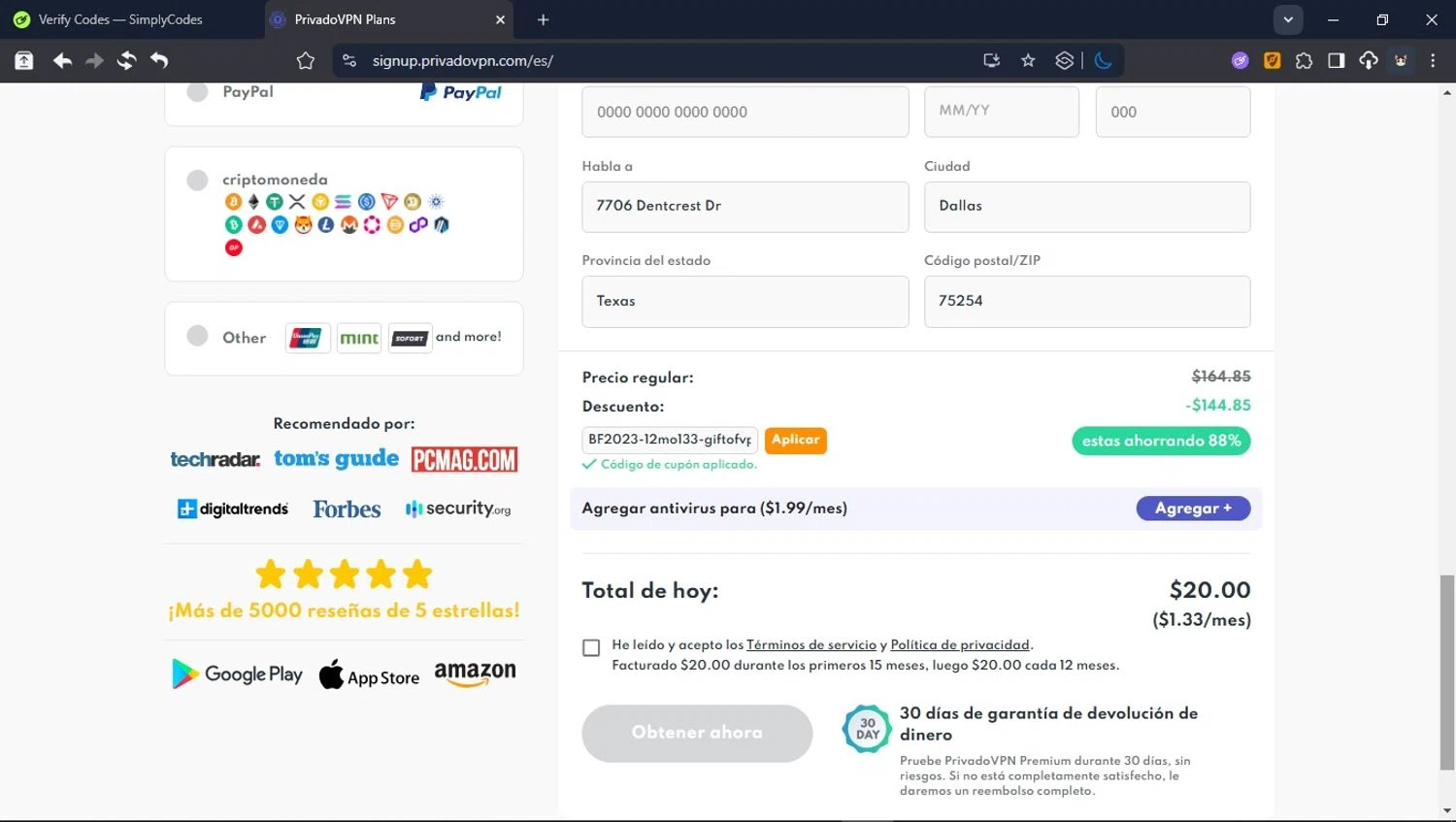Open the orange shield extension icon
The width and height of the screenshot is (1456, 822).
click(1273, 60)
